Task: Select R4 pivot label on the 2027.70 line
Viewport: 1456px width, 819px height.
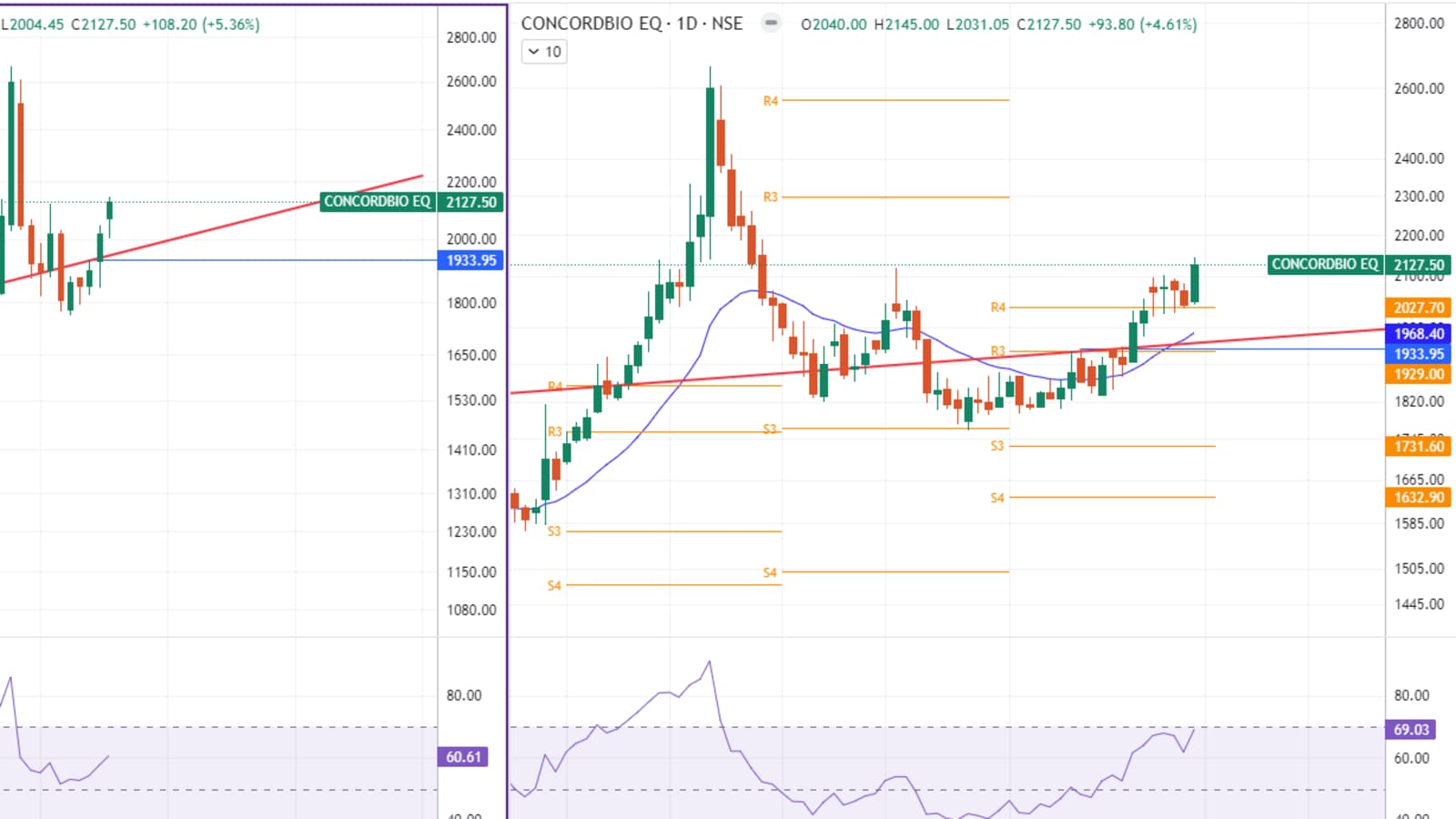Action: click(x=998, y=308)
